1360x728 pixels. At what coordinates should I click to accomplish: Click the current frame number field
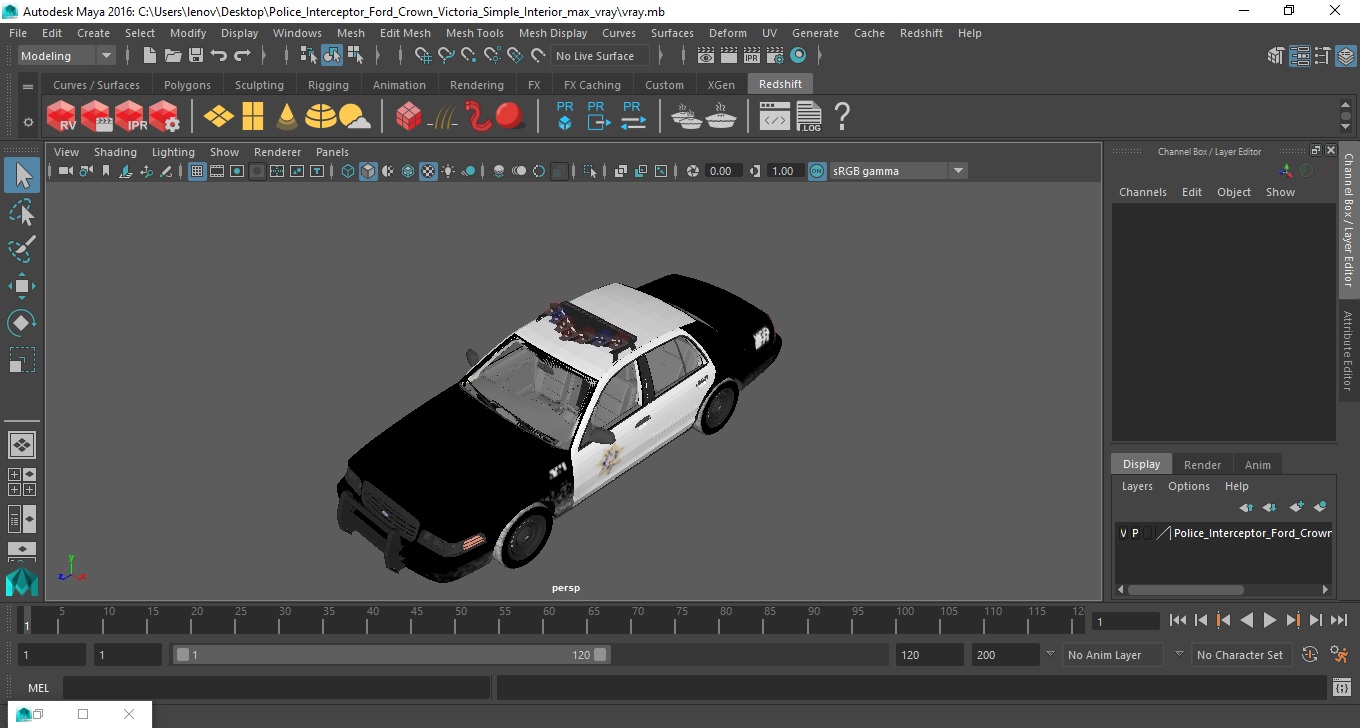[x=1125, y=621]
